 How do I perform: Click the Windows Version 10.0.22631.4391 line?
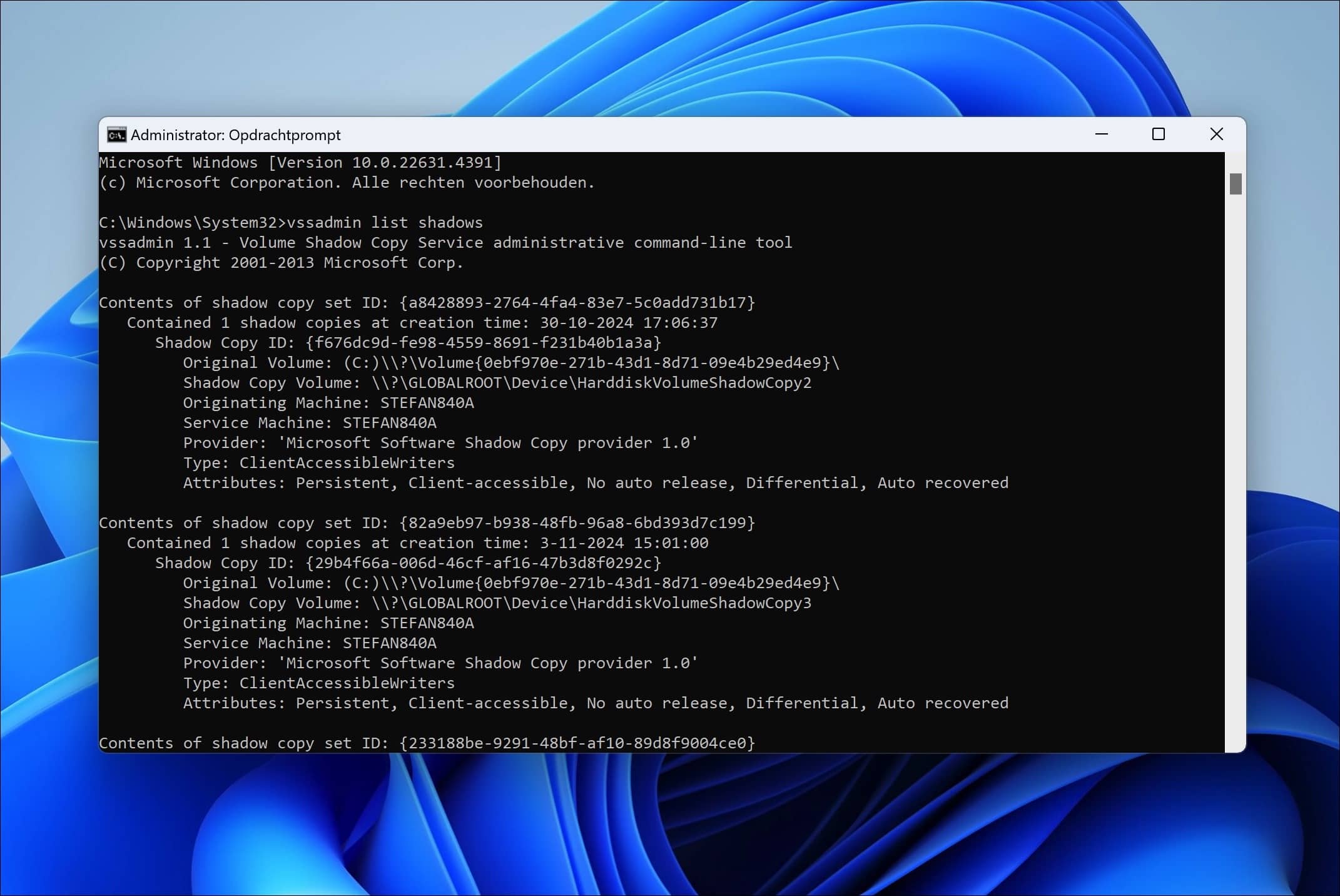coord(300,163)
